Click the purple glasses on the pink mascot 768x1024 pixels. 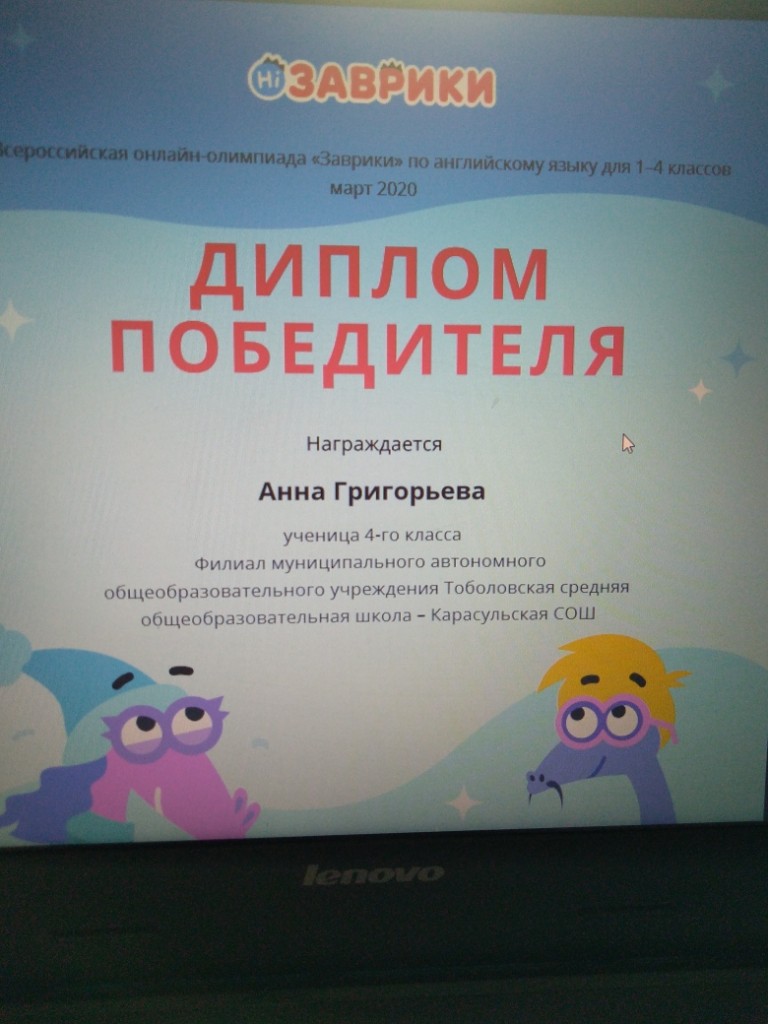point(165,725)
